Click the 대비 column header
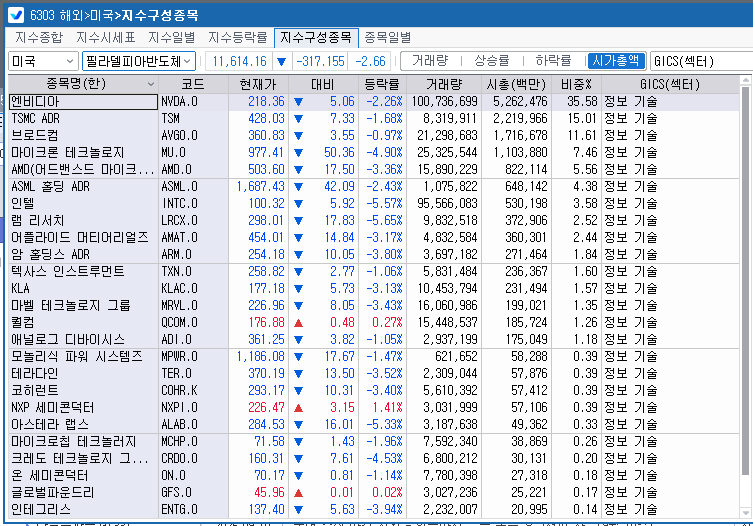This screenshot has height=526, width=753. (323, 85)
